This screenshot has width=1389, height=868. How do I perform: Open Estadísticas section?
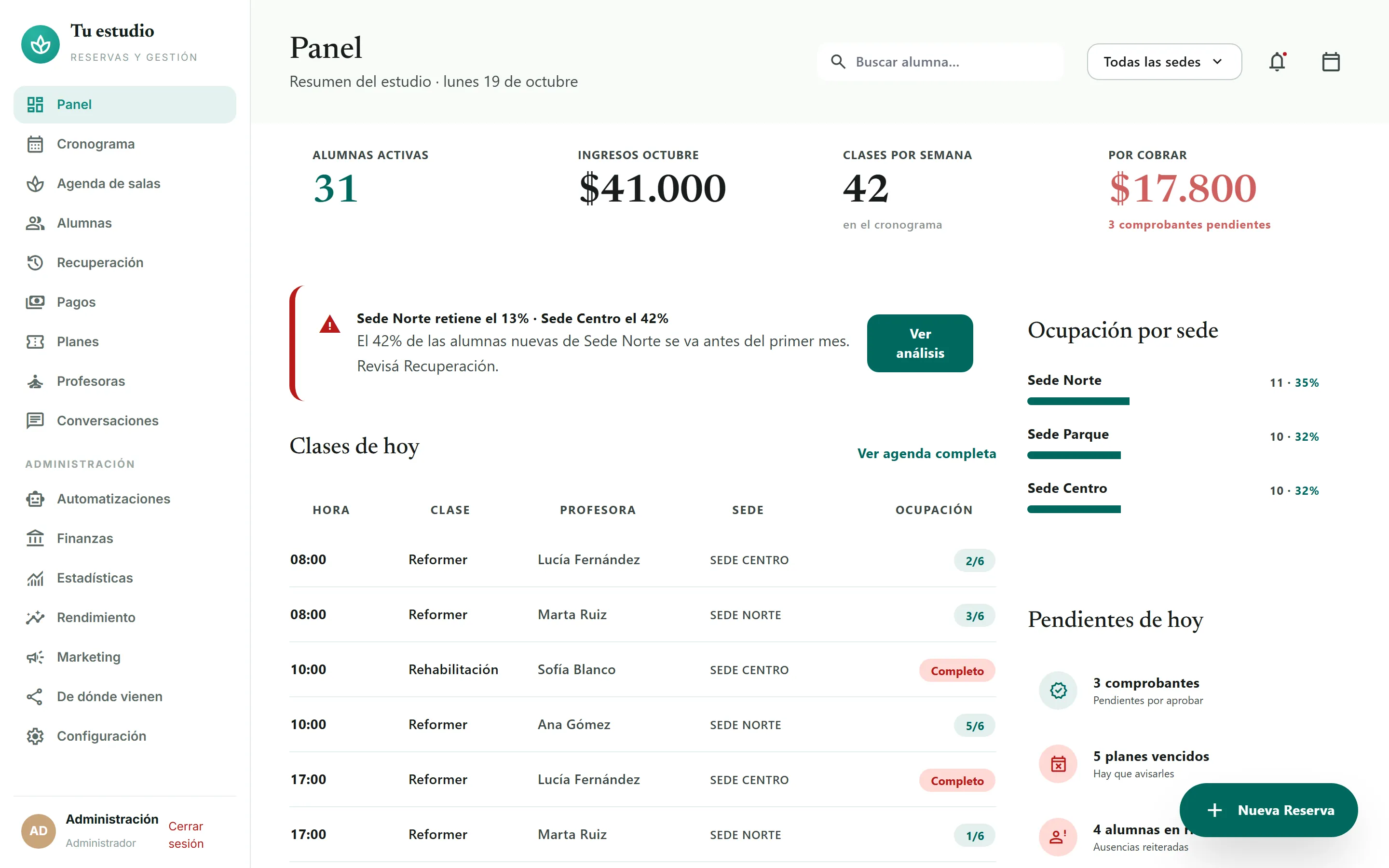124,578
